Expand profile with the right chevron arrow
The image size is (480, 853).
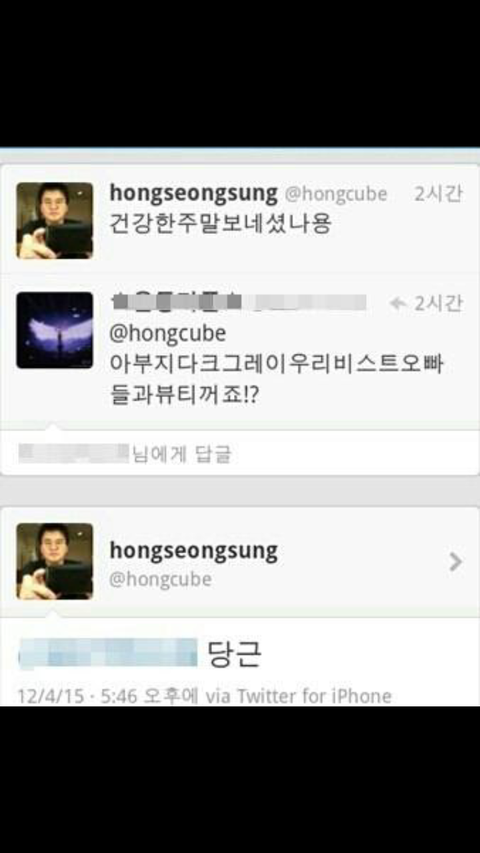pos(456,562)
